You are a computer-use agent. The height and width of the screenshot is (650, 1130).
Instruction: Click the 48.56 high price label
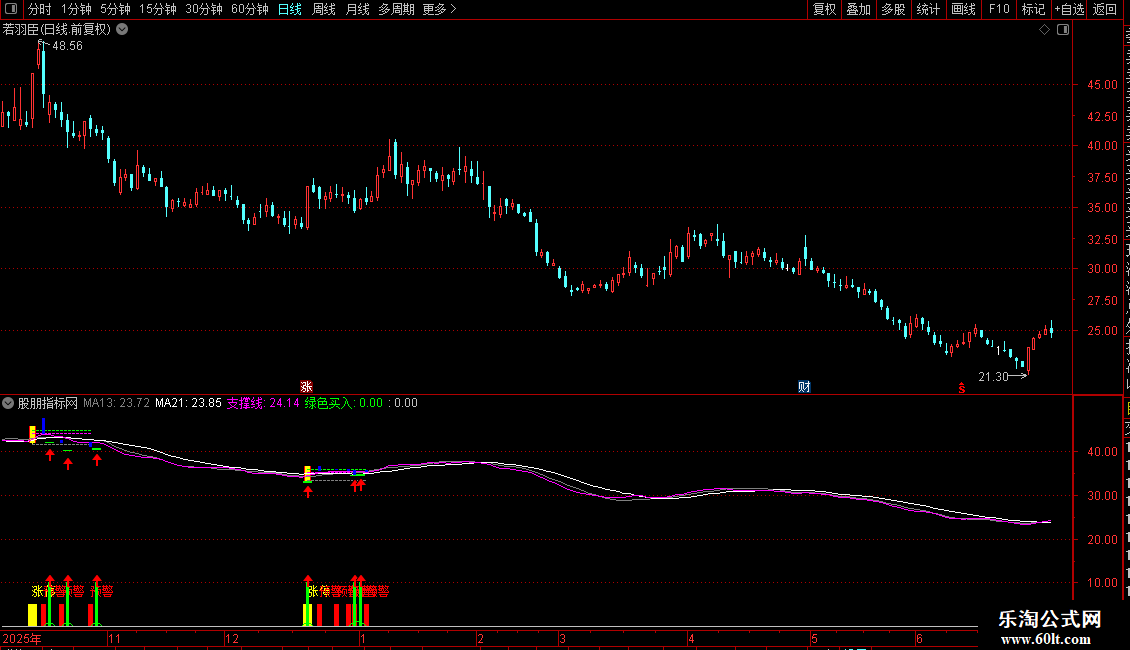(x=67, y=46)
